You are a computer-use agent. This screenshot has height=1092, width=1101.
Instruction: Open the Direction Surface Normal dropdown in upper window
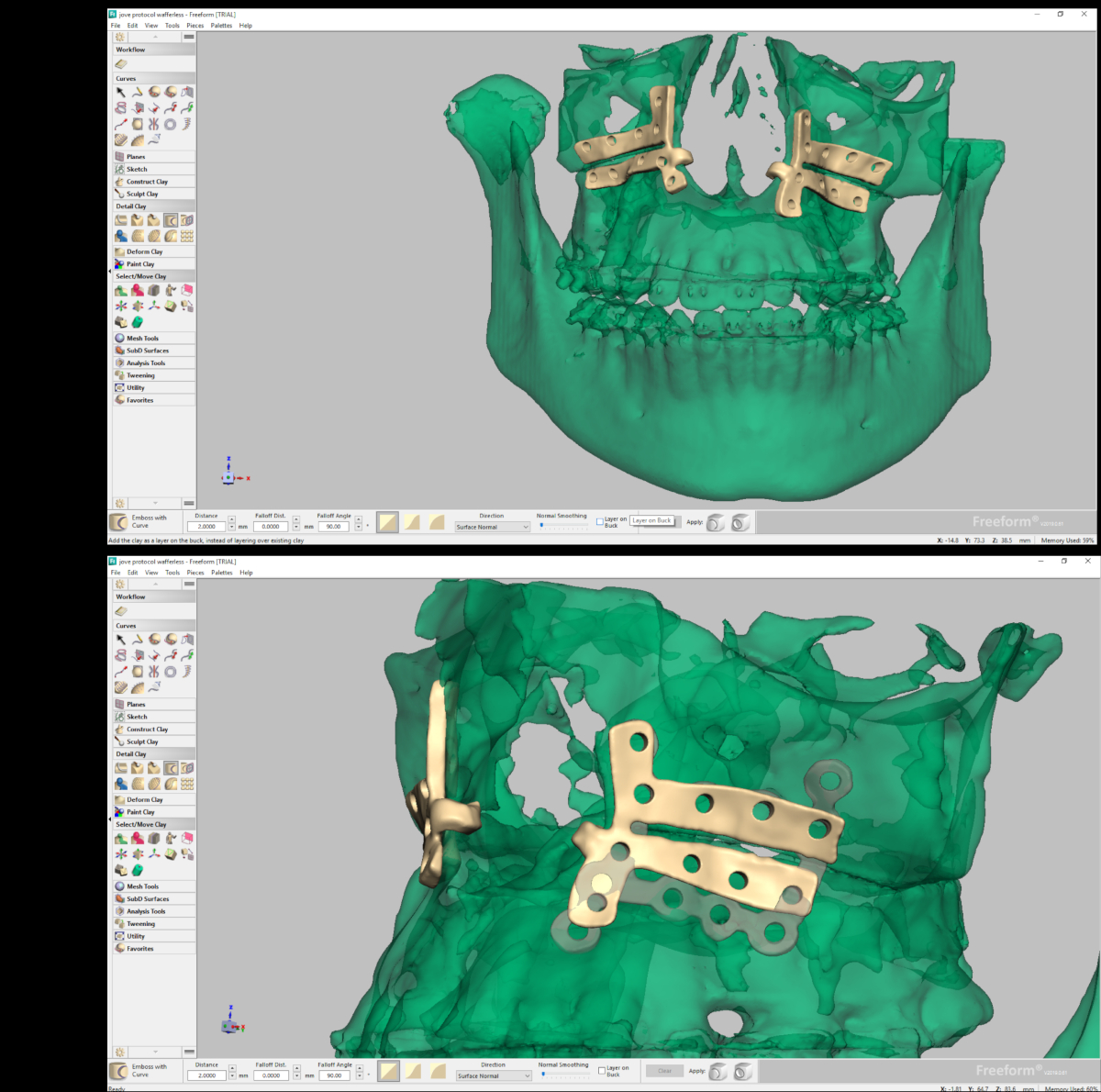click(493, 528)
